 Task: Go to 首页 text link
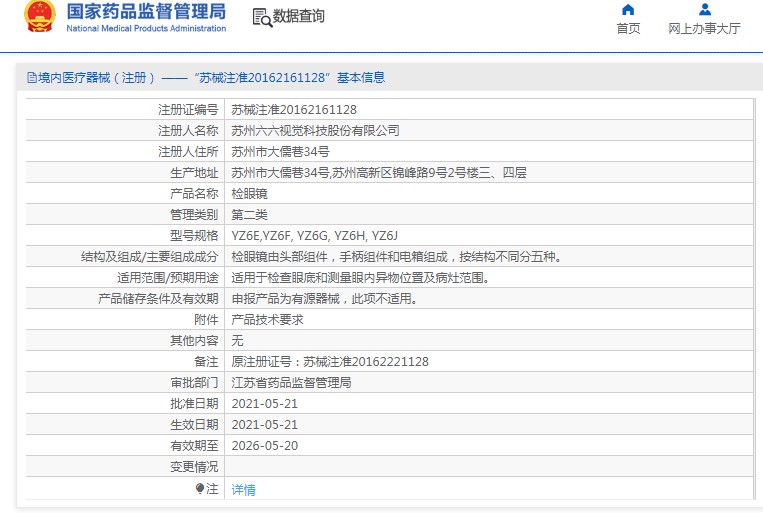pos(628,28)
